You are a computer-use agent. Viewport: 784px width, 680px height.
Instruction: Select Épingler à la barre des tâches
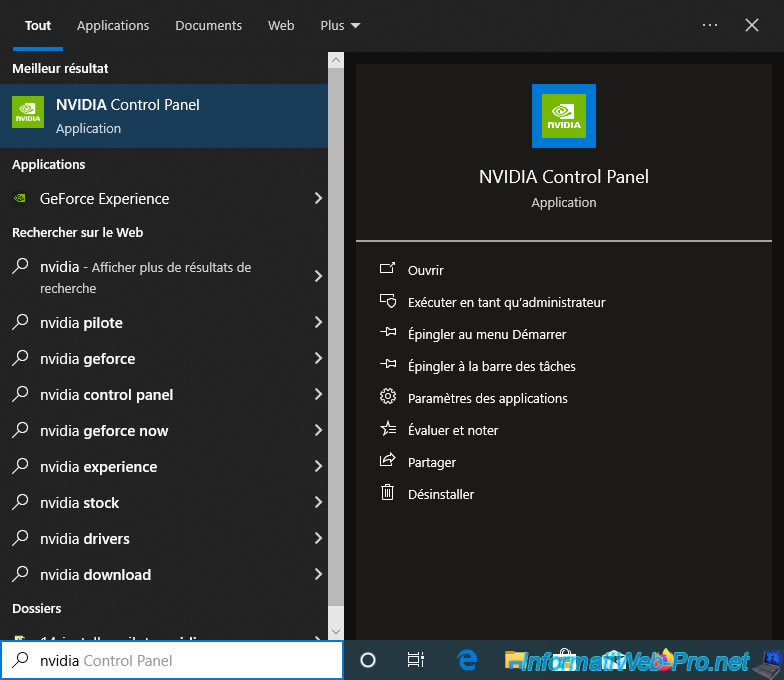(x=492, y=366)
